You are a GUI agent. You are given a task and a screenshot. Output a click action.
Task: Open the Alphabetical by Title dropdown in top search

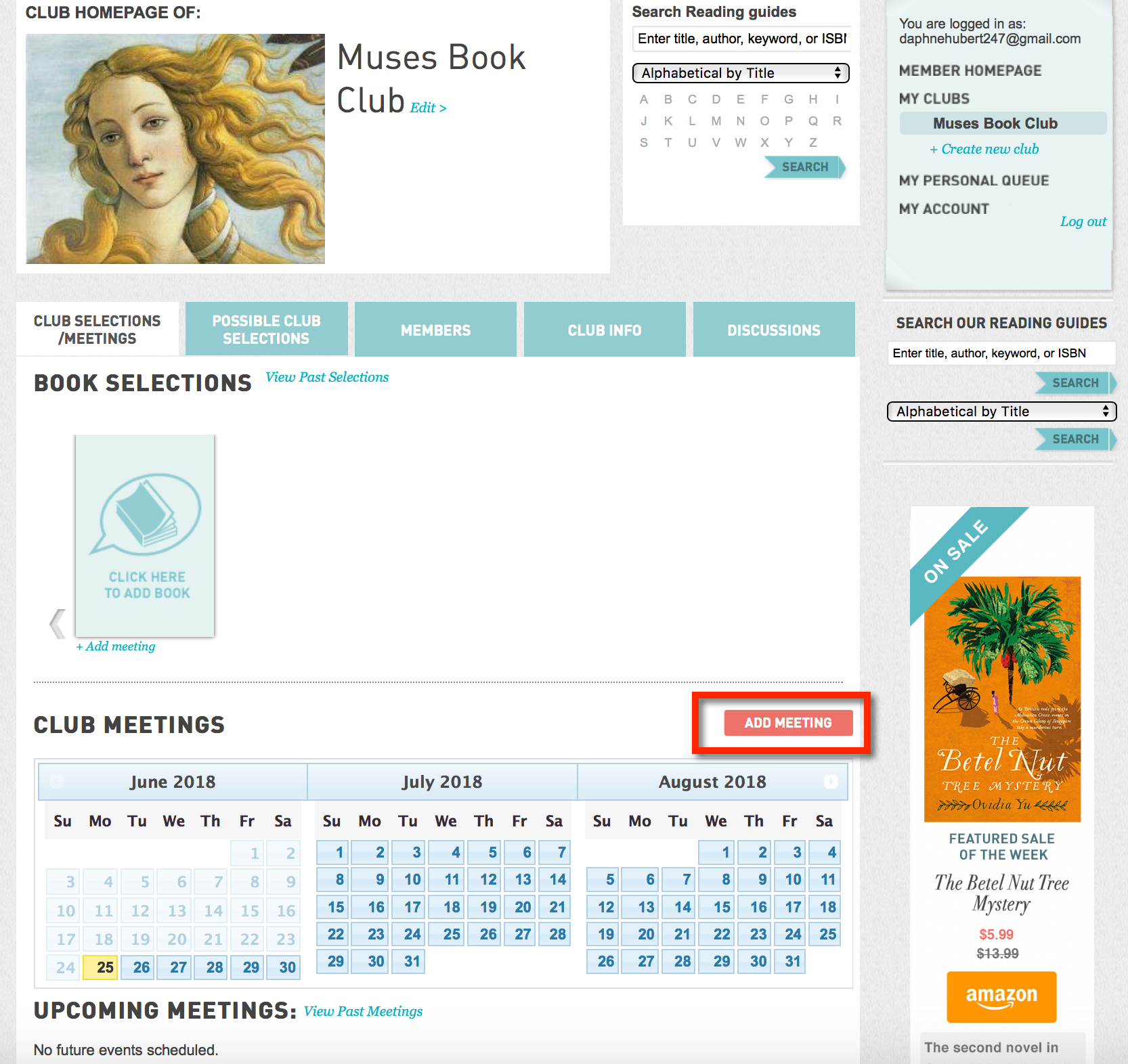pyautogui.click(x=740, y=73)
